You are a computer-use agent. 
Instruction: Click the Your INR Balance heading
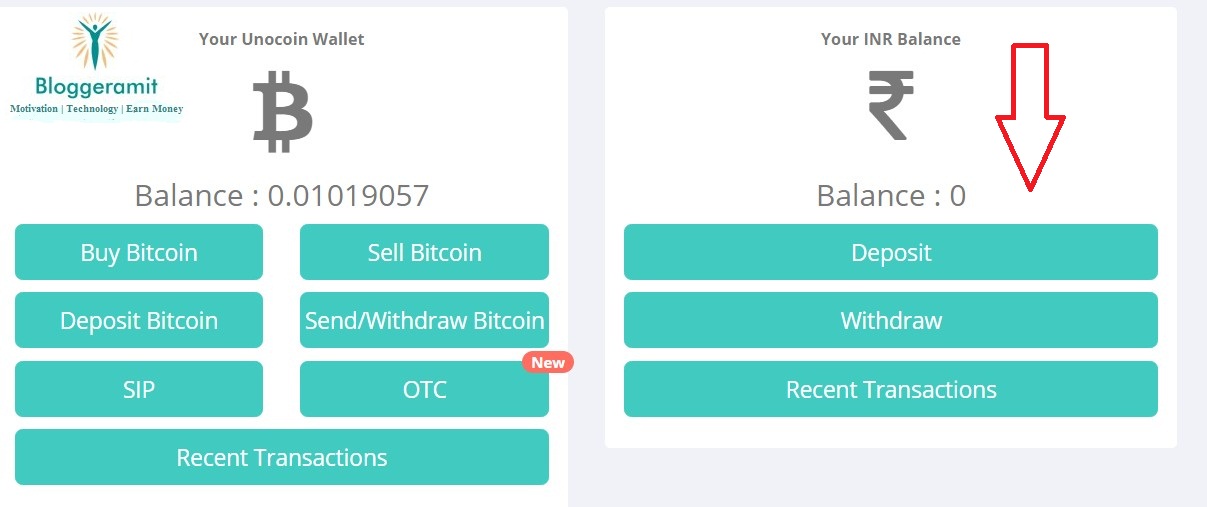tap(891, 39)
